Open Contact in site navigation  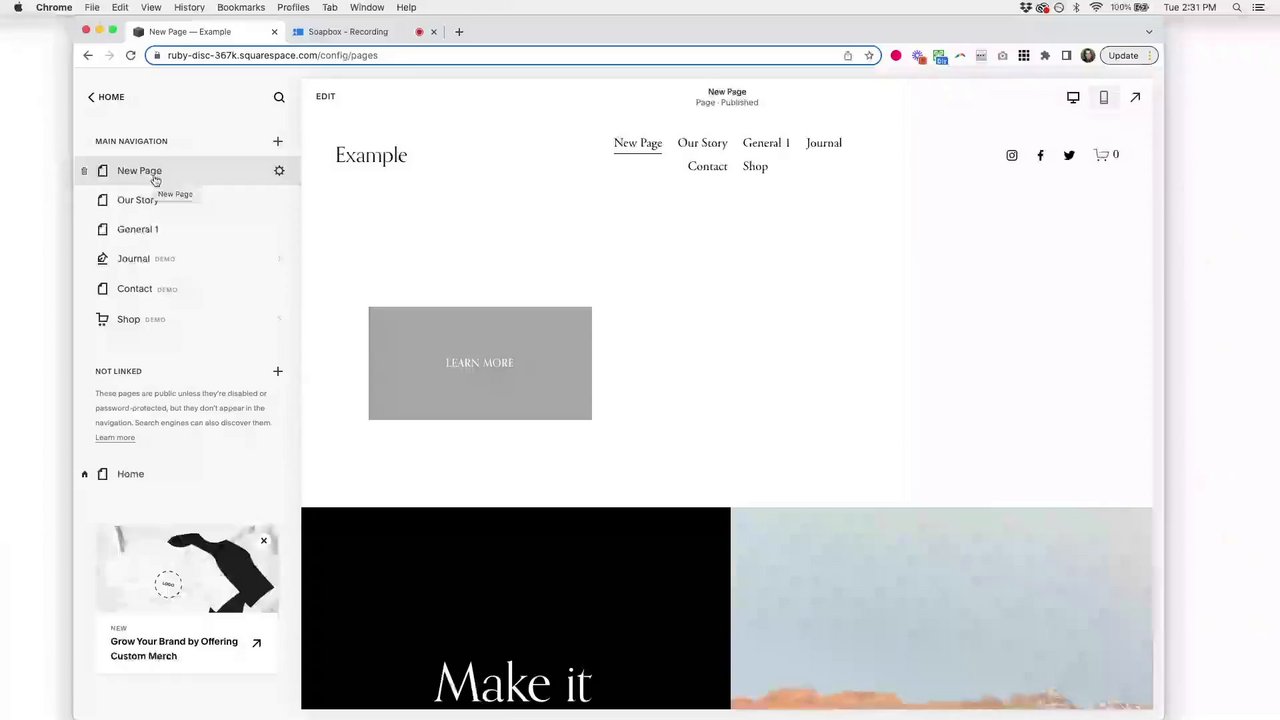pyautogui.click(x=707, y=167)
